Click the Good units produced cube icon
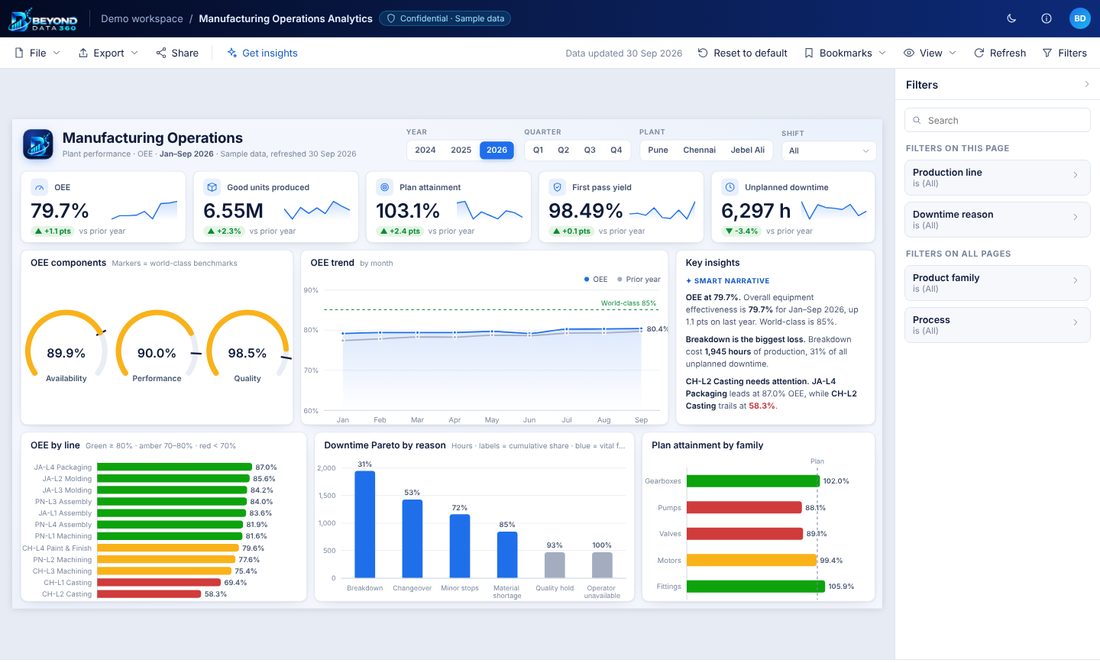Image resolution: width=1100 pixels, height=663 pixels. coord(212,187)
